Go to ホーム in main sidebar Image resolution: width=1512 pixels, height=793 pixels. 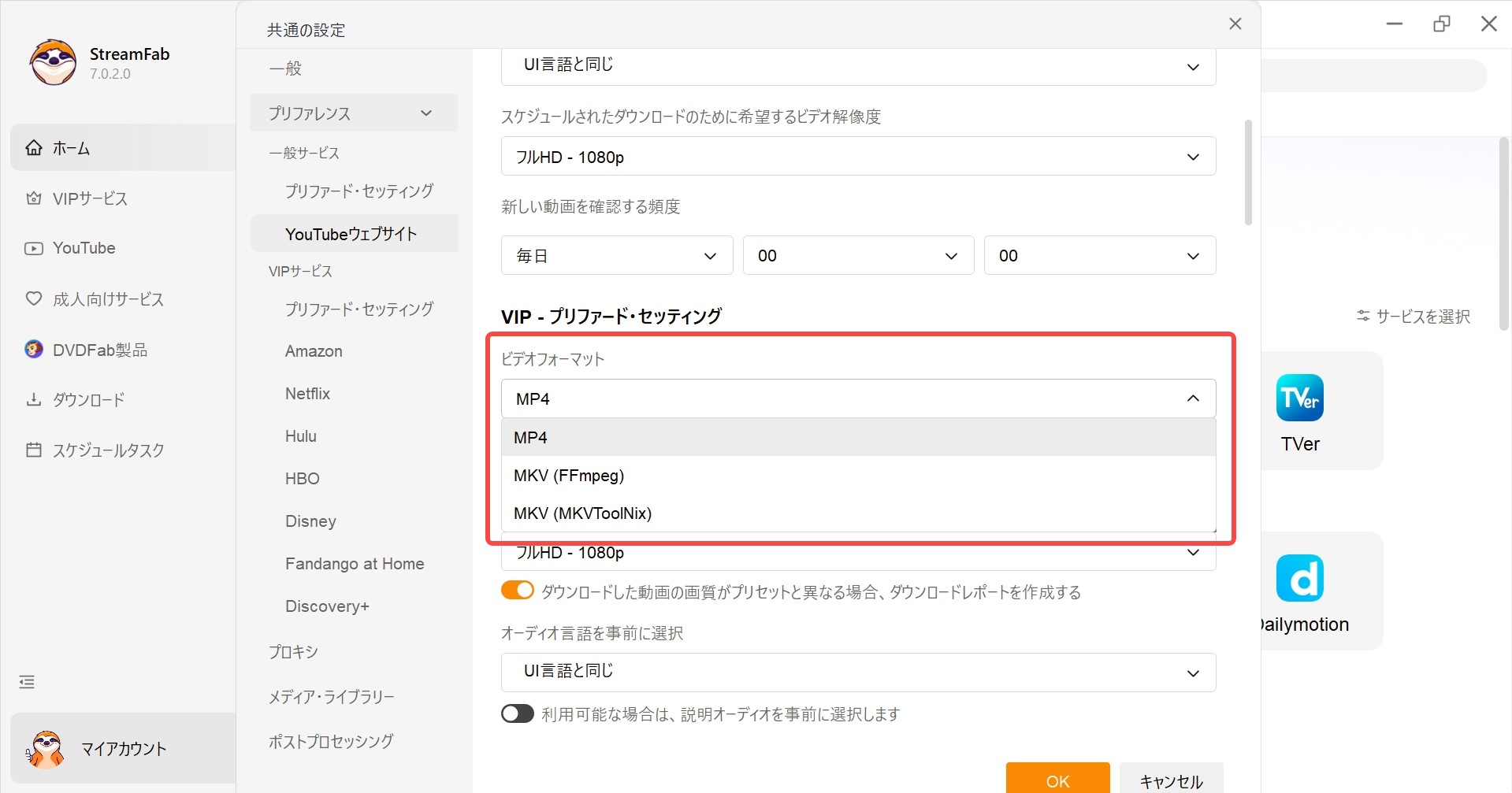123,147
